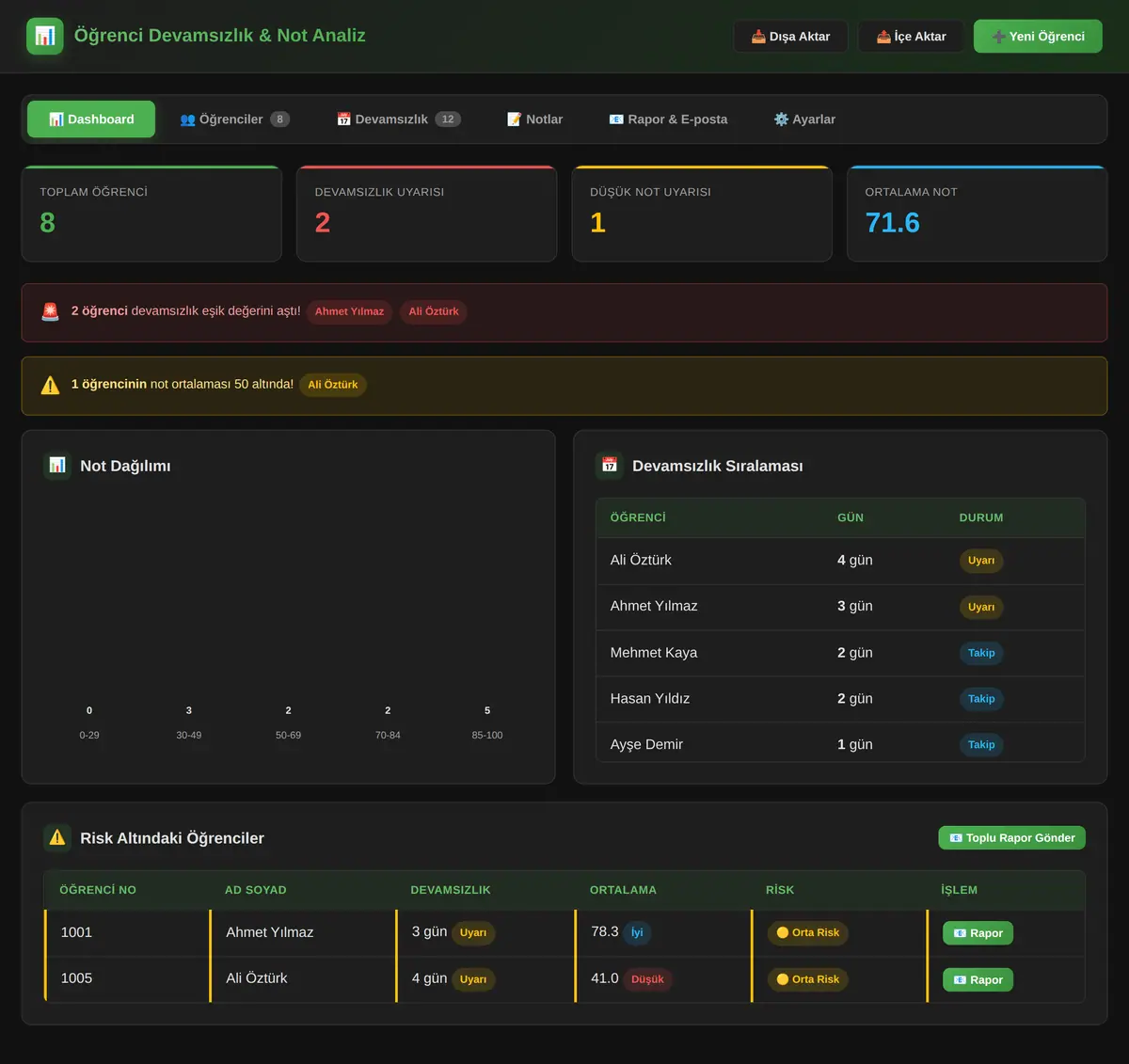Viewport: 1129px width, 1064px height.
Task: Click the Düşük Not Uyarısı card value 1
Action: point(597,223)
